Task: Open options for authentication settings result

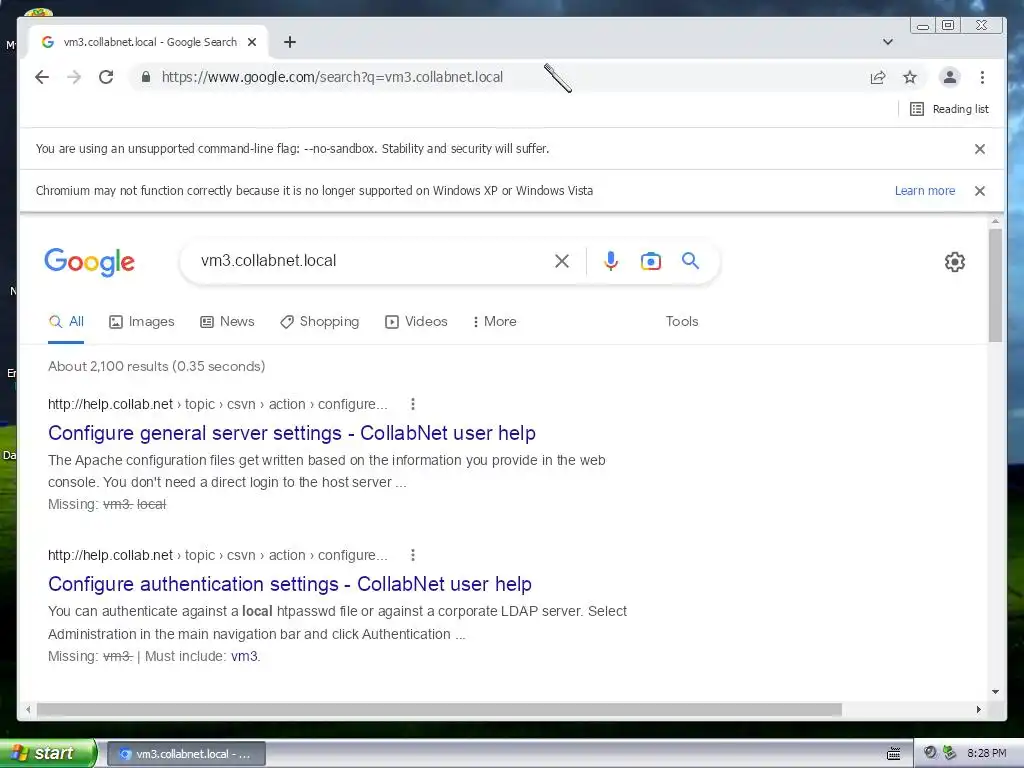Action: [413, 555]
